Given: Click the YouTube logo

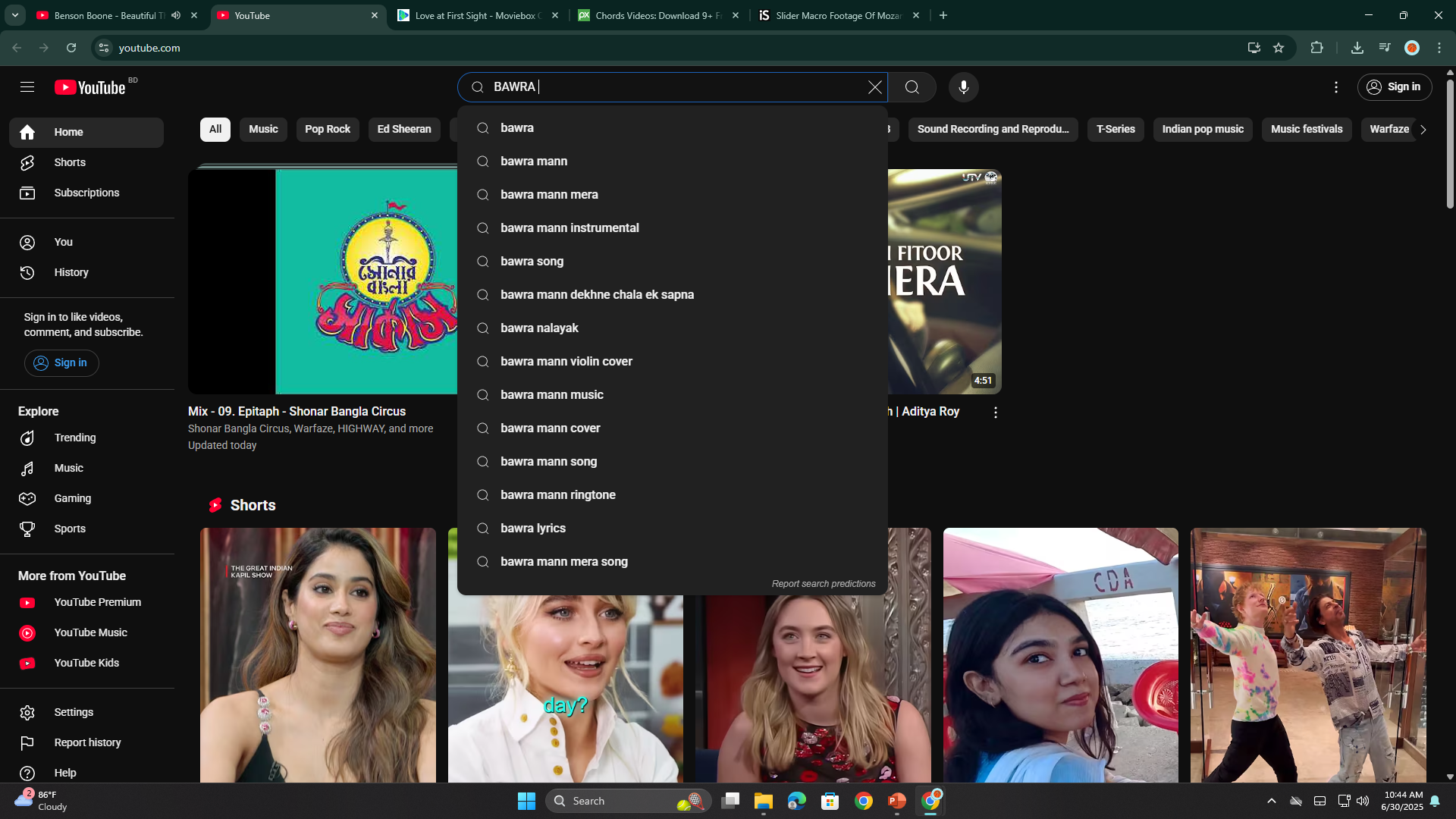Looking at the screenshot, I should 90,87.
